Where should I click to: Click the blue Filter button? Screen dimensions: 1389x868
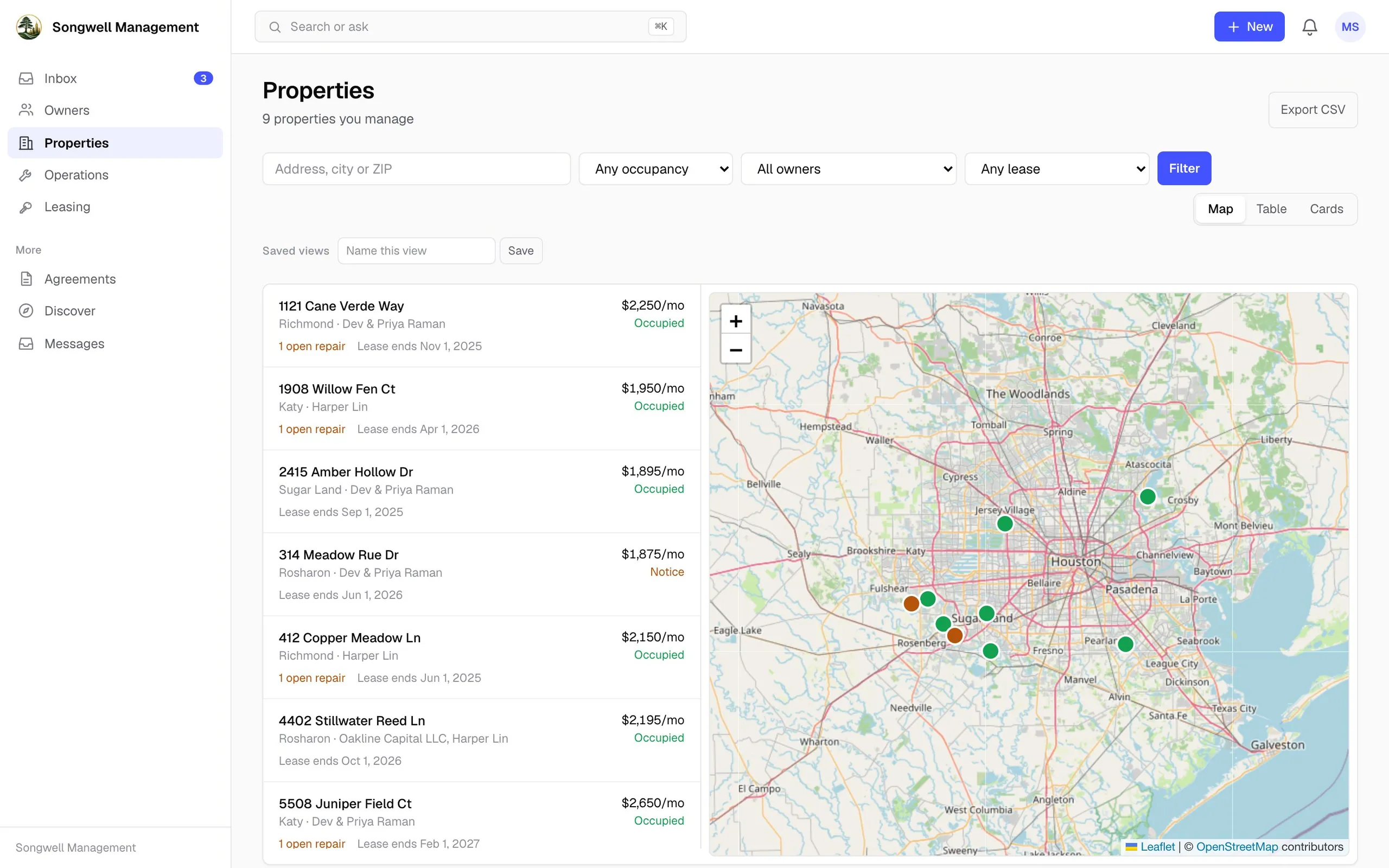[x=1183, y=169]
